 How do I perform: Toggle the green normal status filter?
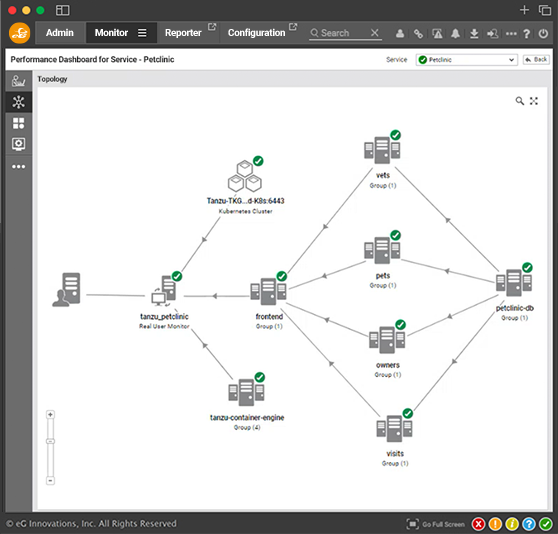[x=545, y=524]
